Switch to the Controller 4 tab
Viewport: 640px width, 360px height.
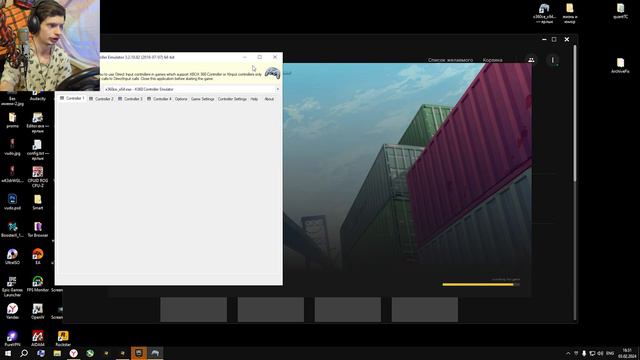(159, 99)
